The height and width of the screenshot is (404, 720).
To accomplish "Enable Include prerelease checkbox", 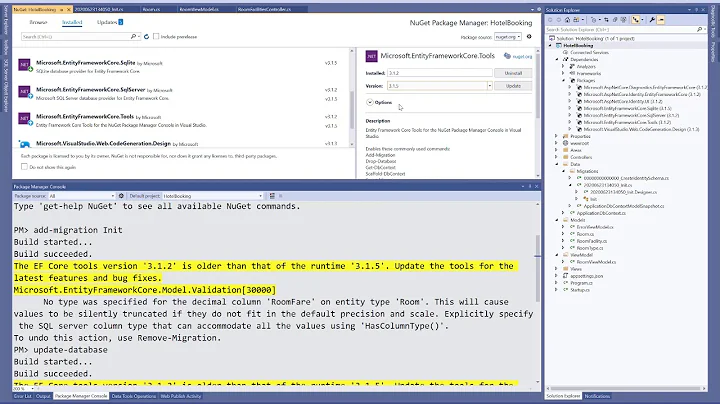I will click(156, 36).
